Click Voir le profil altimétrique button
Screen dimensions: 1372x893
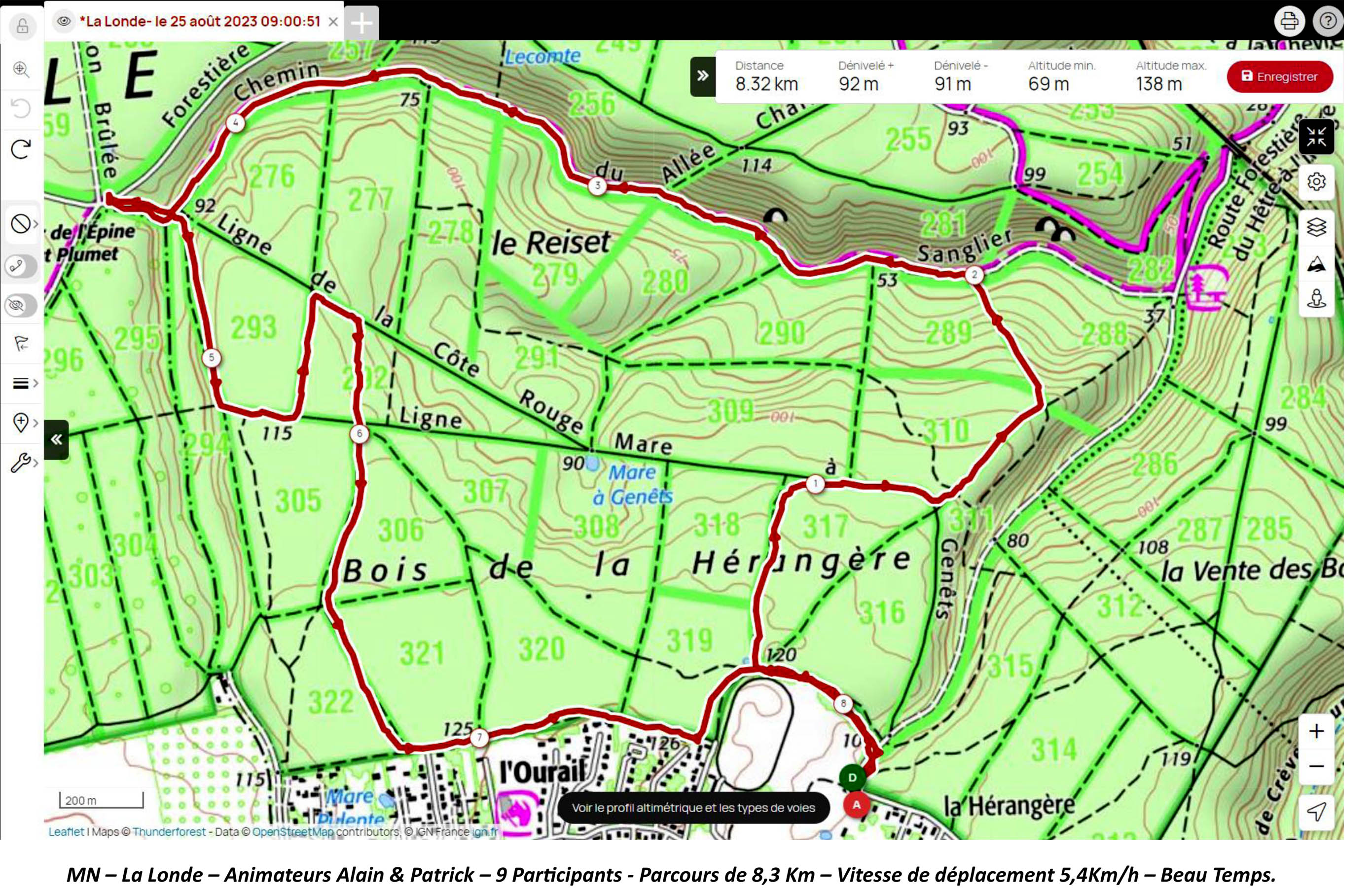pyautogui.click(x=693, y=808)
